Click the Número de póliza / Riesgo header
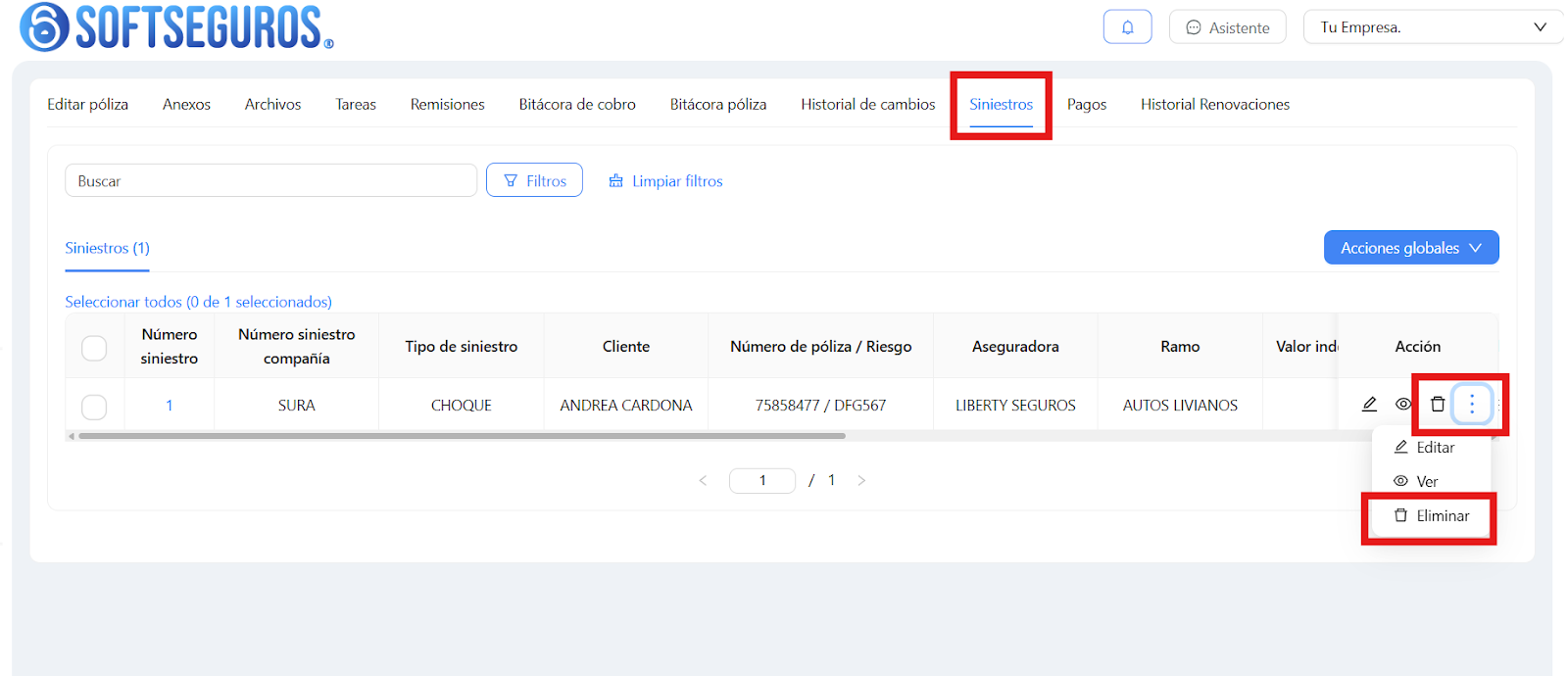Image resolution: width=1568 pixels, height=676 pixels. point(820,346)
